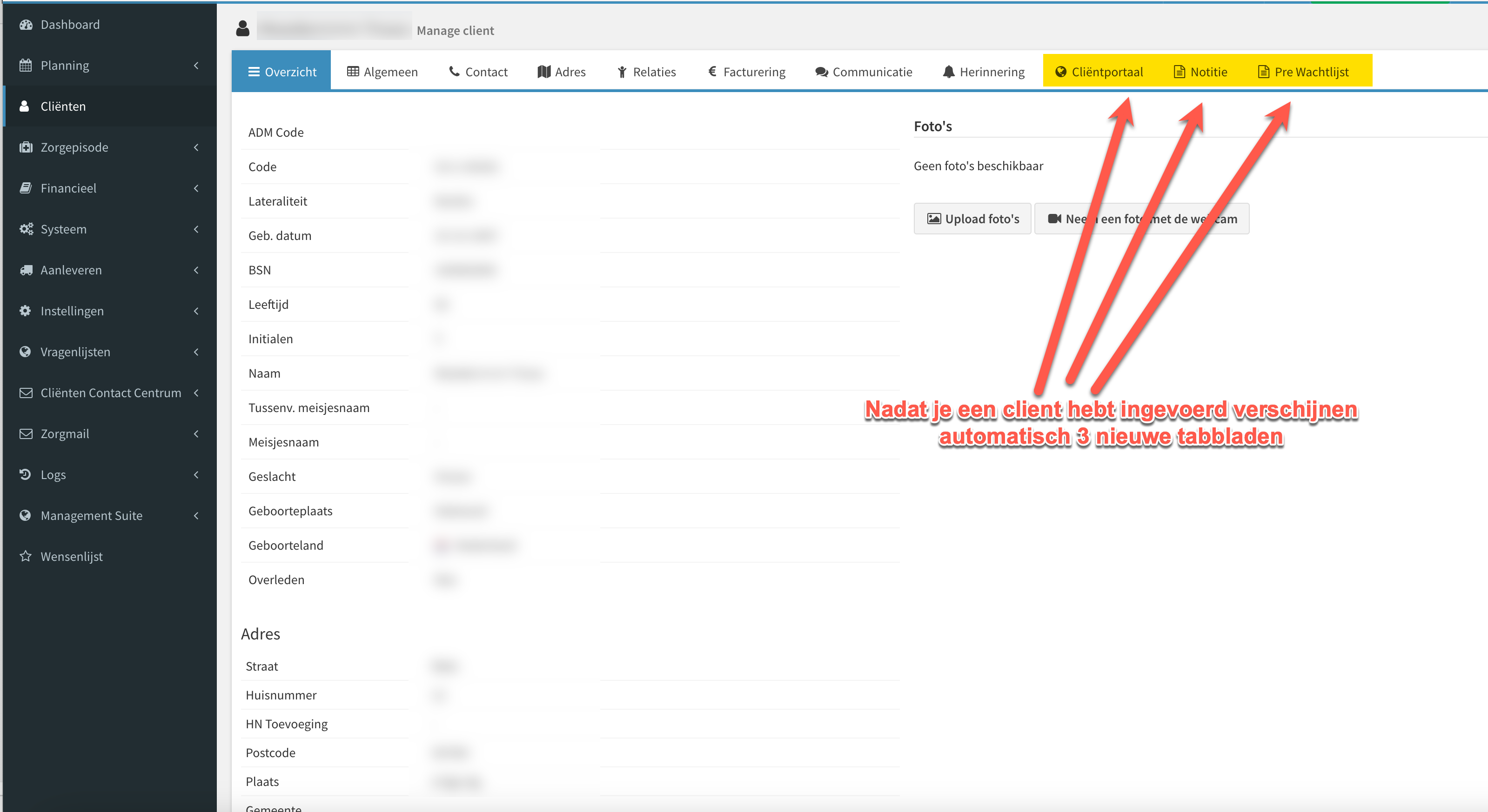
Task: Open Dashboard from the sidebar
Action: click(110, 25)
